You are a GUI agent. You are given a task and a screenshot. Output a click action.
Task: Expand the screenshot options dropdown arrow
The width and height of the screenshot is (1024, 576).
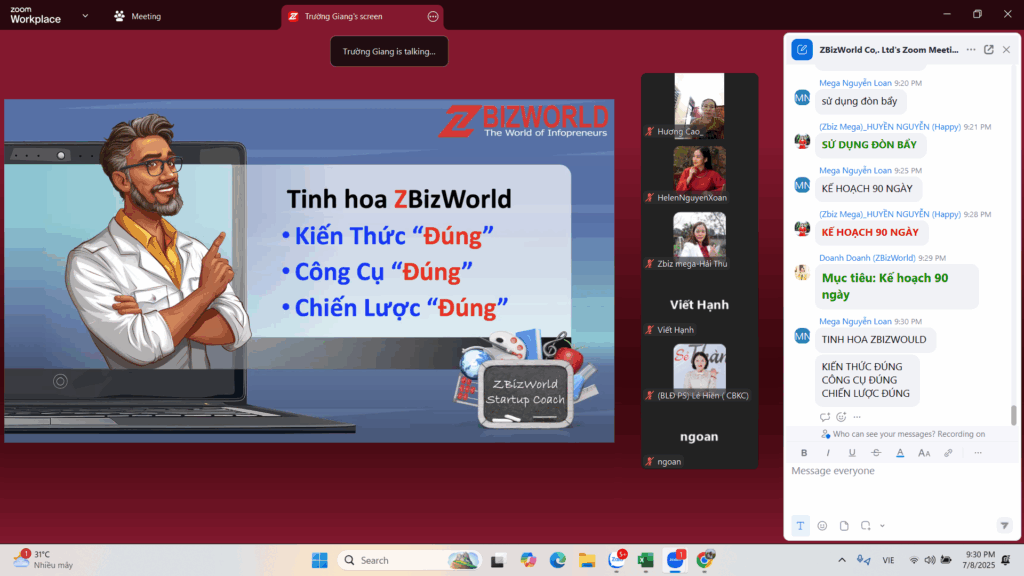[x=882, y=526]
